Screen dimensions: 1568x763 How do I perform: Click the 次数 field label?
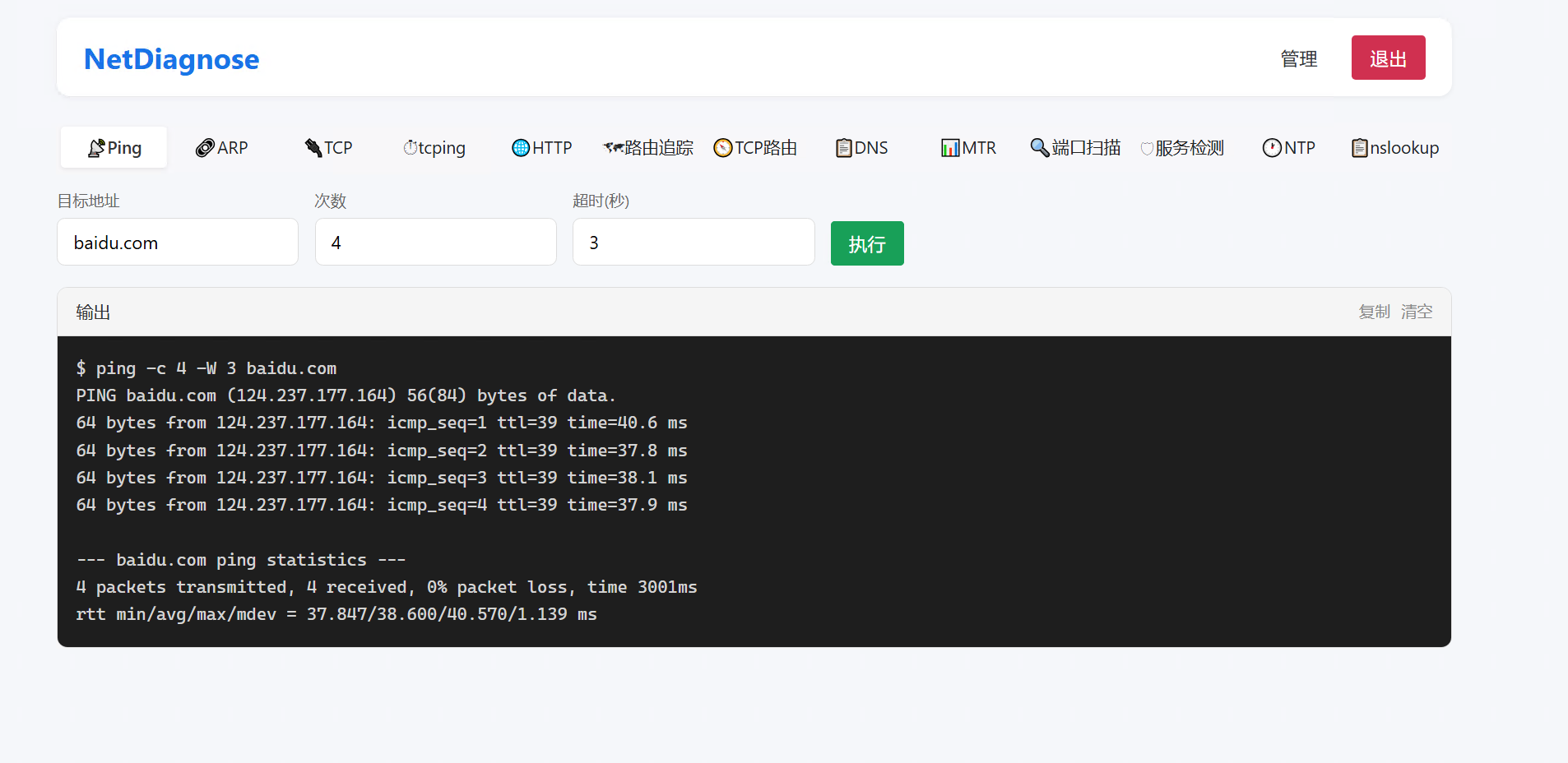[x=331, y=201]
